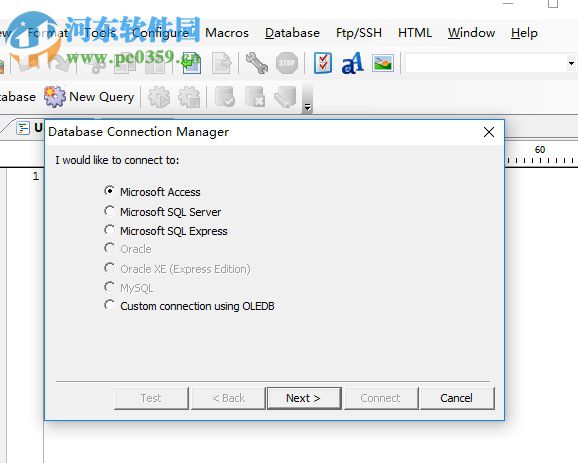The width and height of the screenshot is (578, 463).
Task: Open the Macros menu
Action: [227, 33]
